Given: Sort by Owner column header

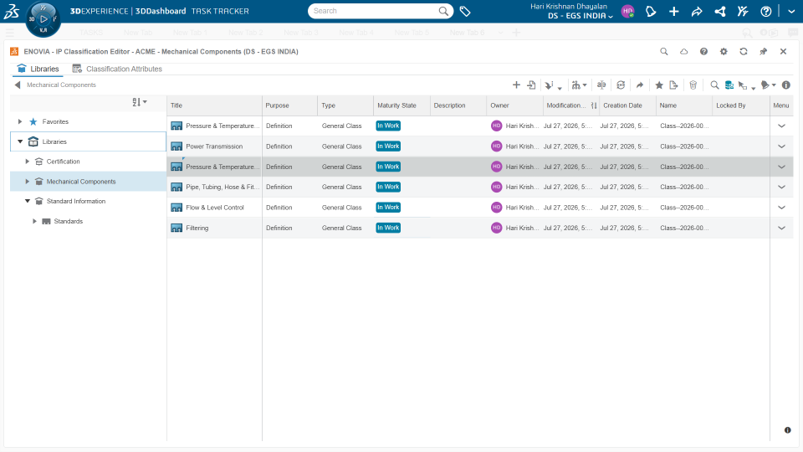Looking at the screenshot, I should coord(515,105).
